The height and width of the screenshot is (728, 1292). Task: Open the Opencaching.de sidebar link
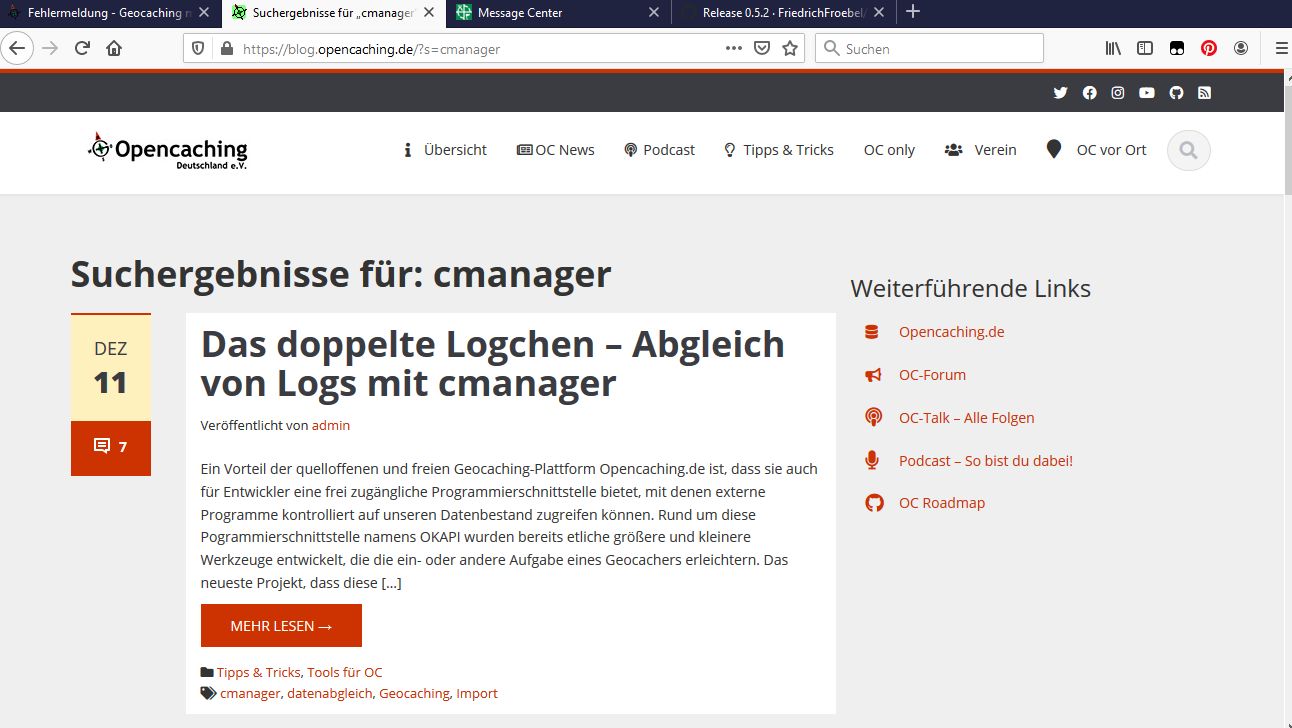[951, 332]
